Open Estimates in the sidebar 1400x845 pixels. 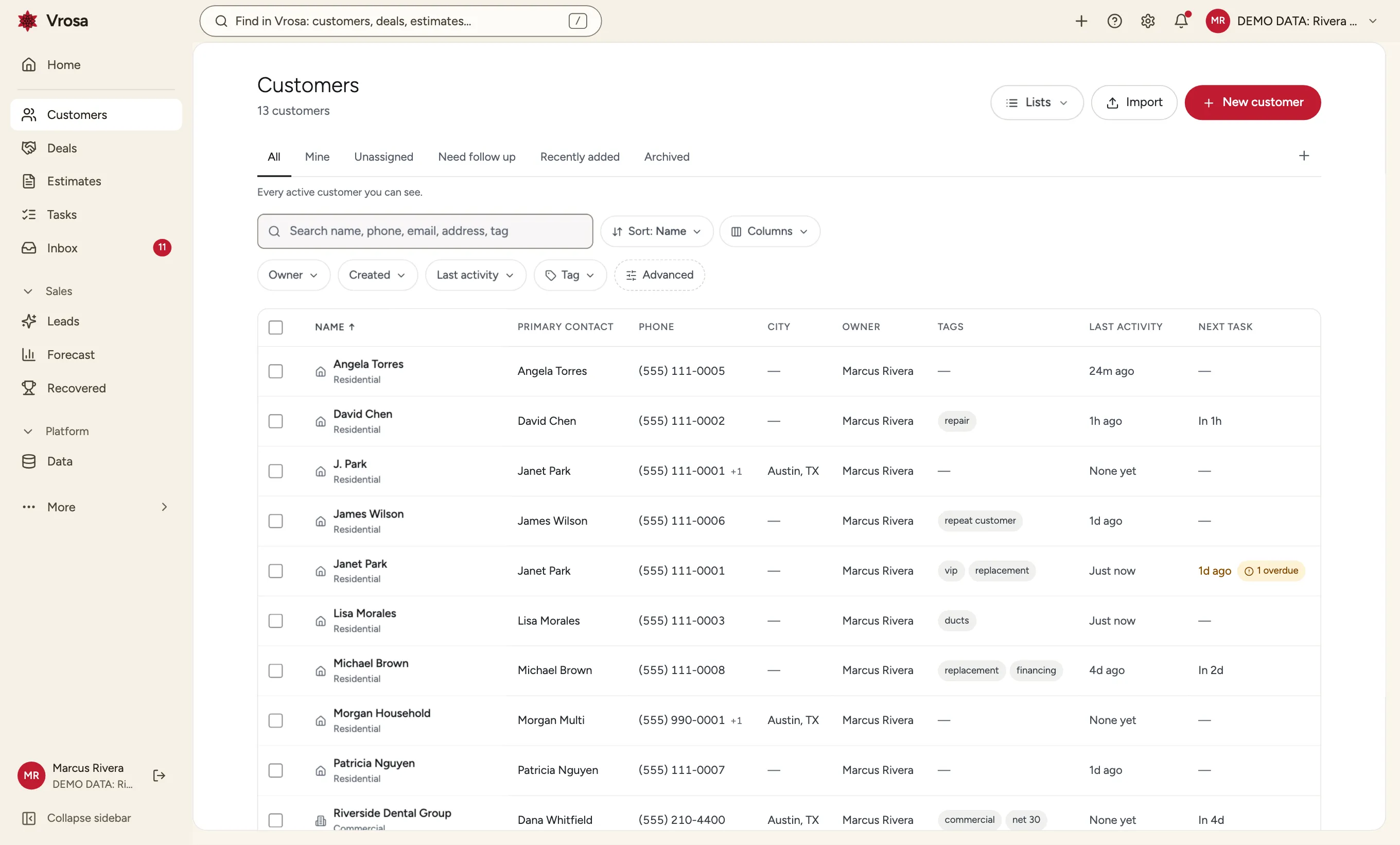coord(96,181)
